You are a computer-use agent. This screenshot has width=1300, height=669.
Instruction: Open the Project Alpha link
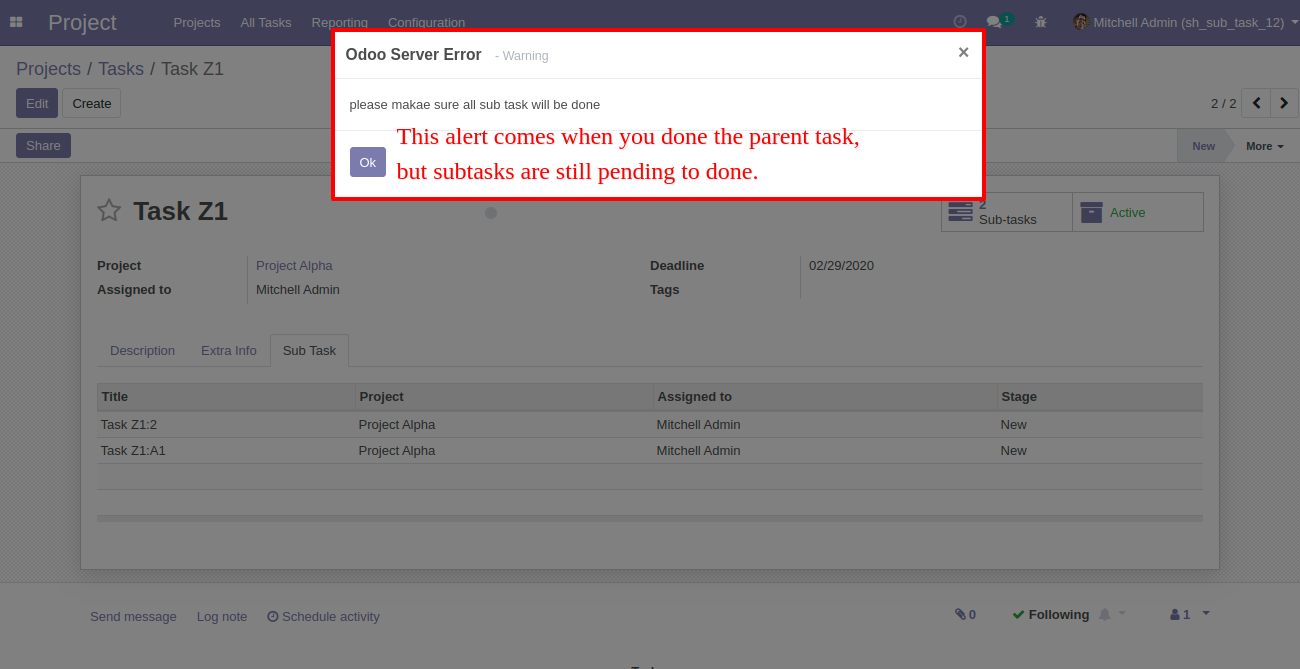point(294,265)
